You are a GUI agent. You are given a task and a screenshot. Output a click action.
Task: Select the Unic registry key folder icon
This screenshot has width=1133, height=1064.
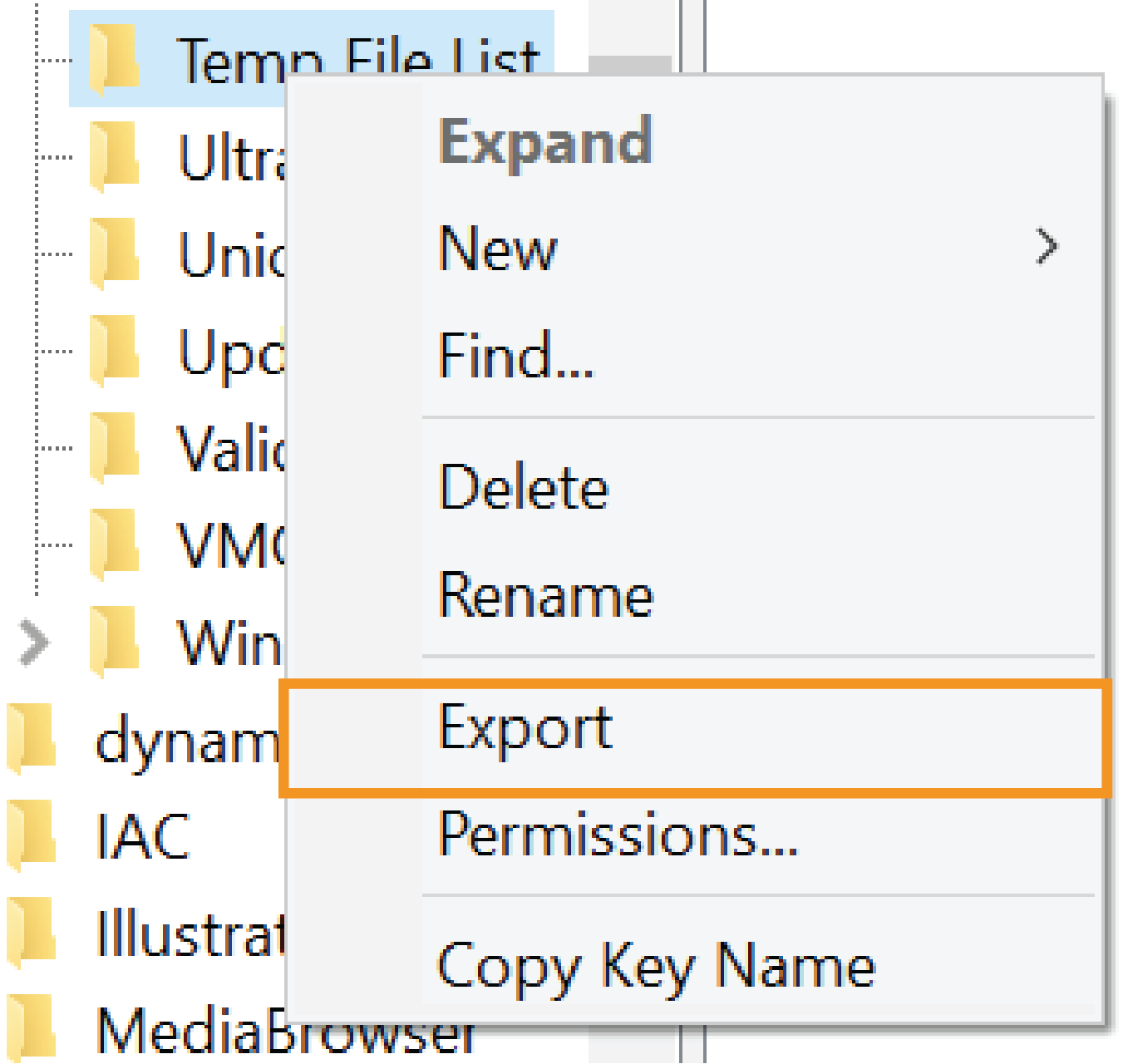click(x=112, y=254)
